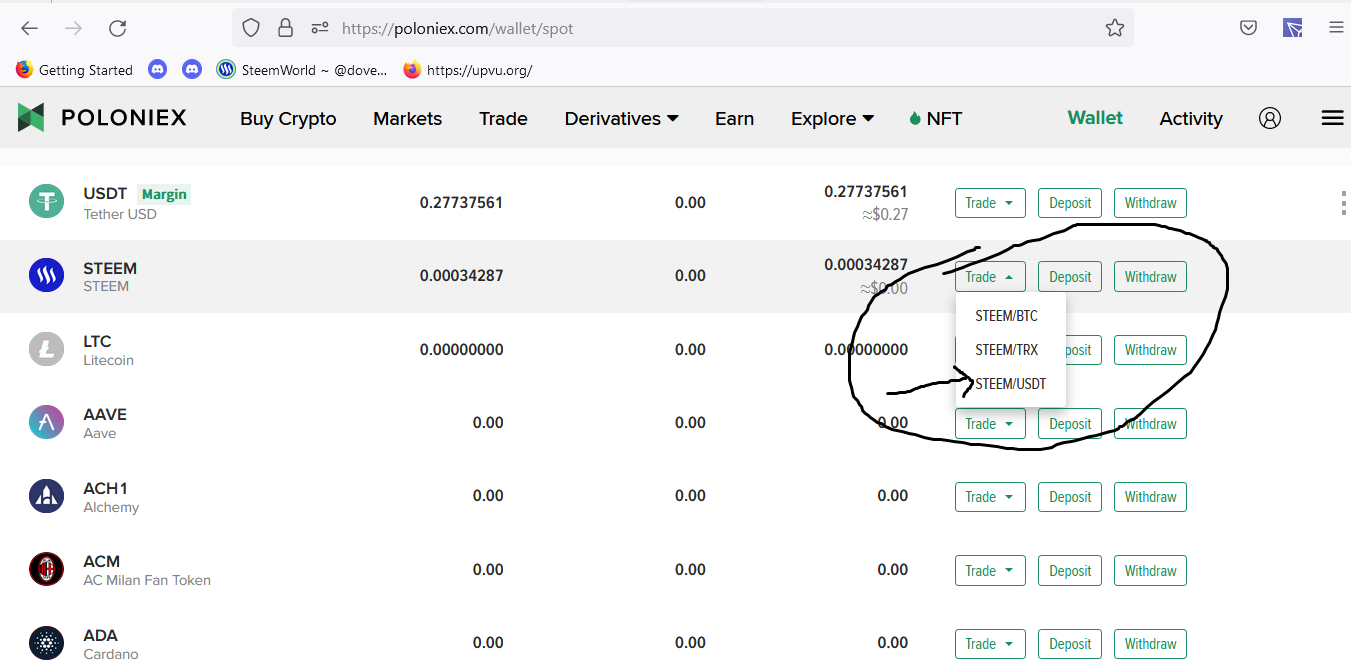
Task: Withdraw ACH1
Action: tap(1150, 497)
